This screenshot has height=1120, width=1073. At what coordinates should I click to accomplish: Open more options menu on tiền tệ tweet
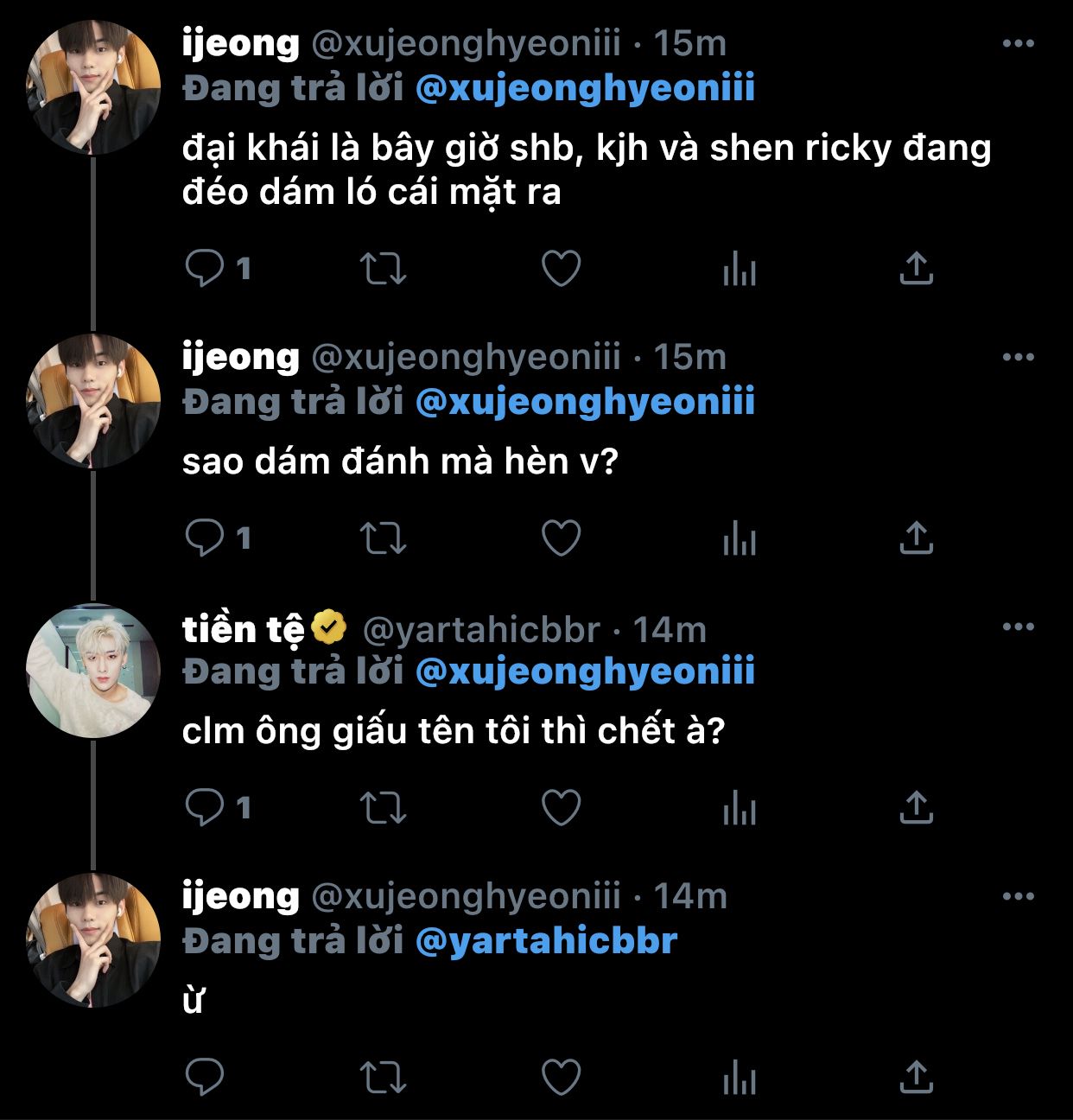tap(1018, 627)
